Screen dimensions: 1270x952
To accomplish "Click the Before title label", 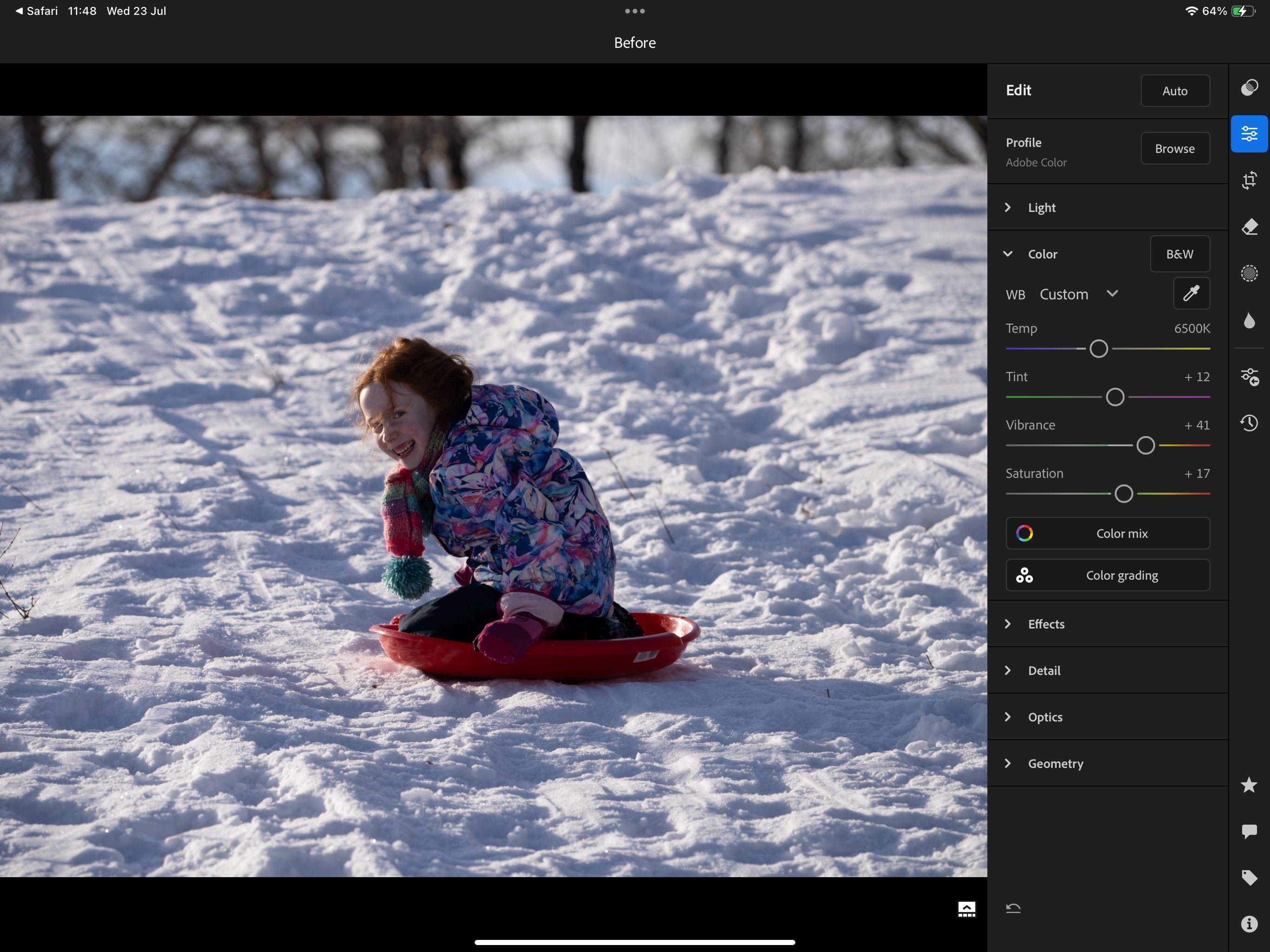I will (635, 43).
